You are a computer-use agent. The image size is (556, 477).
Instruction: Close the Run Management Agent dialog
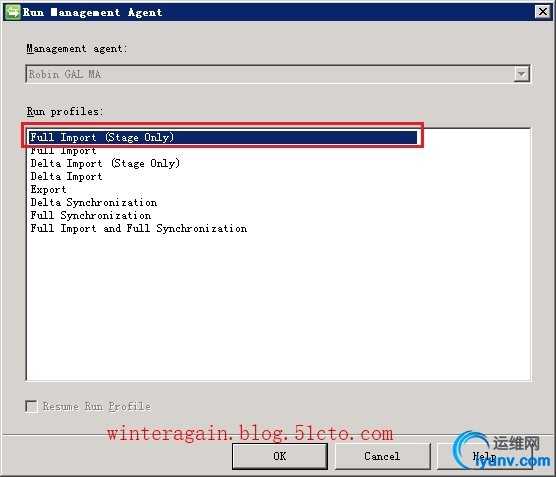543,12
